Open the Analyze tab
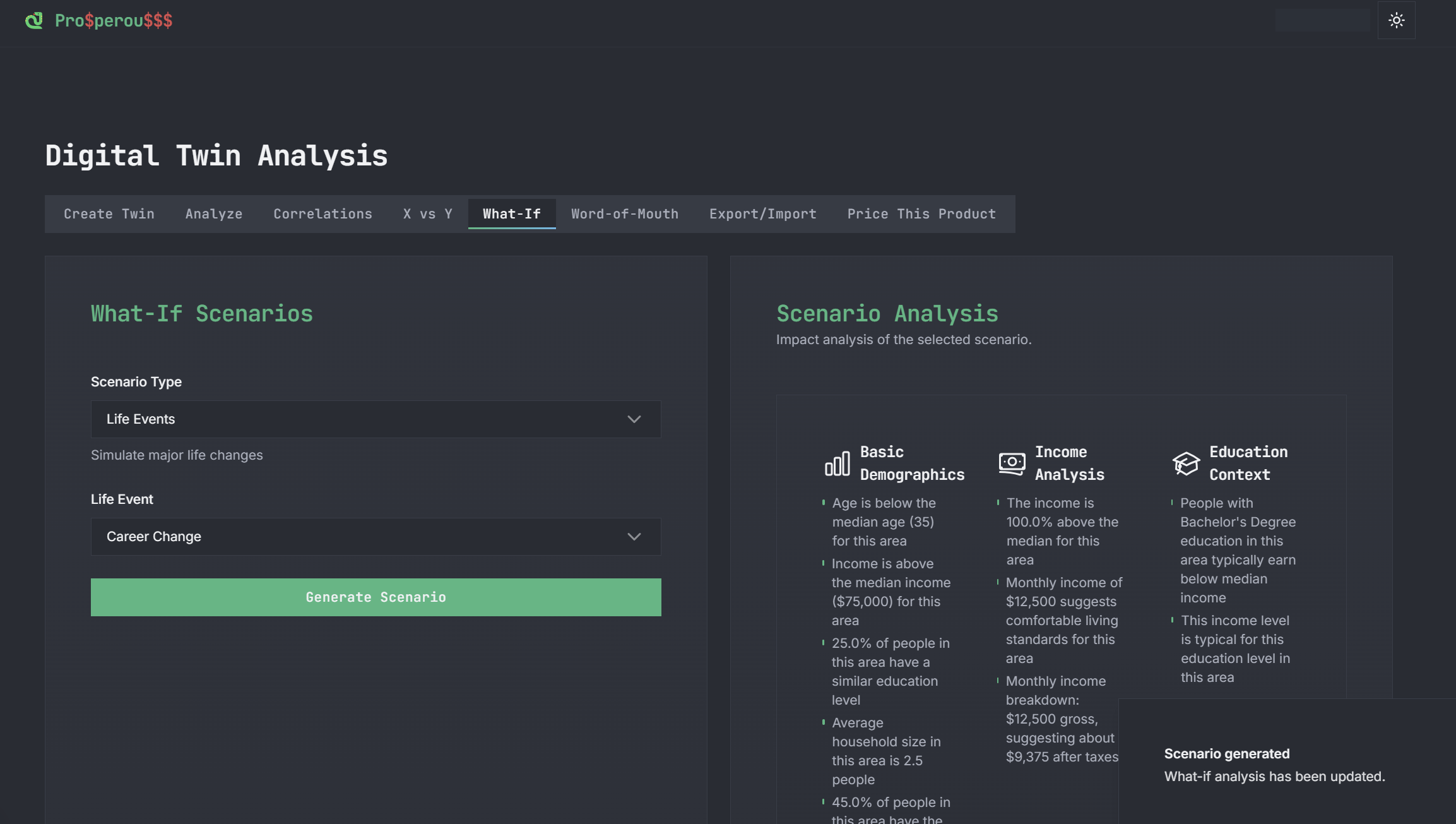This screenshot has height=824, width=1456. 214,214
